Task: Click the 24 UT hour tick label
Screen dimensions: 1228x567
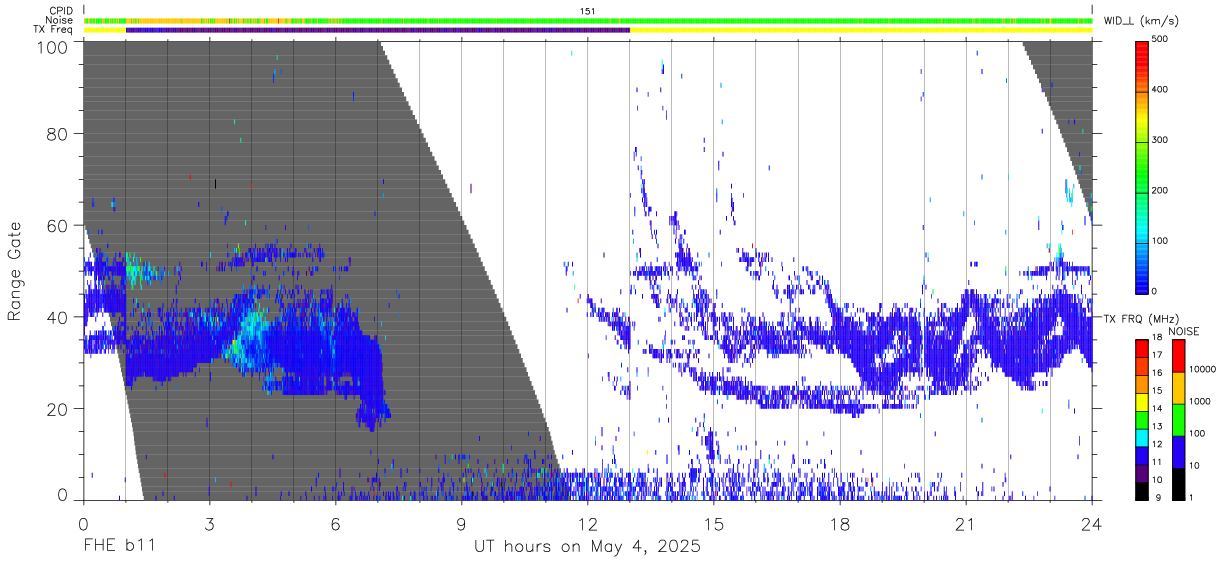Action: point(1092,524)
